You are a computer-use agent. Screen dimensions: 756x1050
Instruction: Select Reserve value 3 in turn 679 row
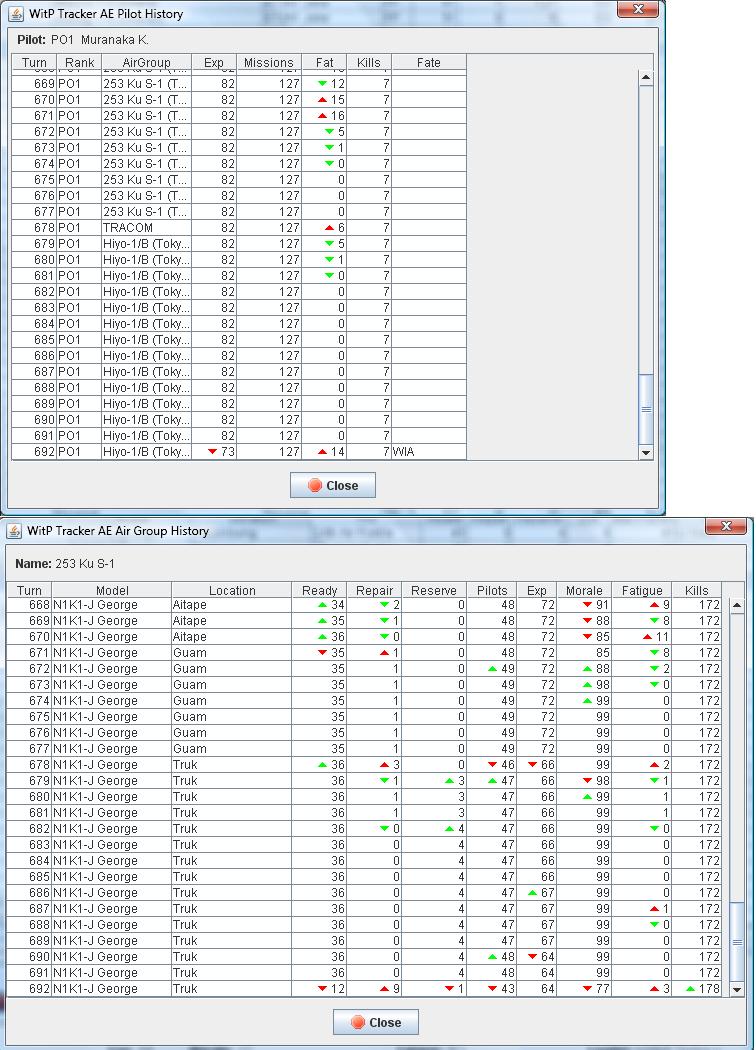pyautogui.click(x=433, y=781)
